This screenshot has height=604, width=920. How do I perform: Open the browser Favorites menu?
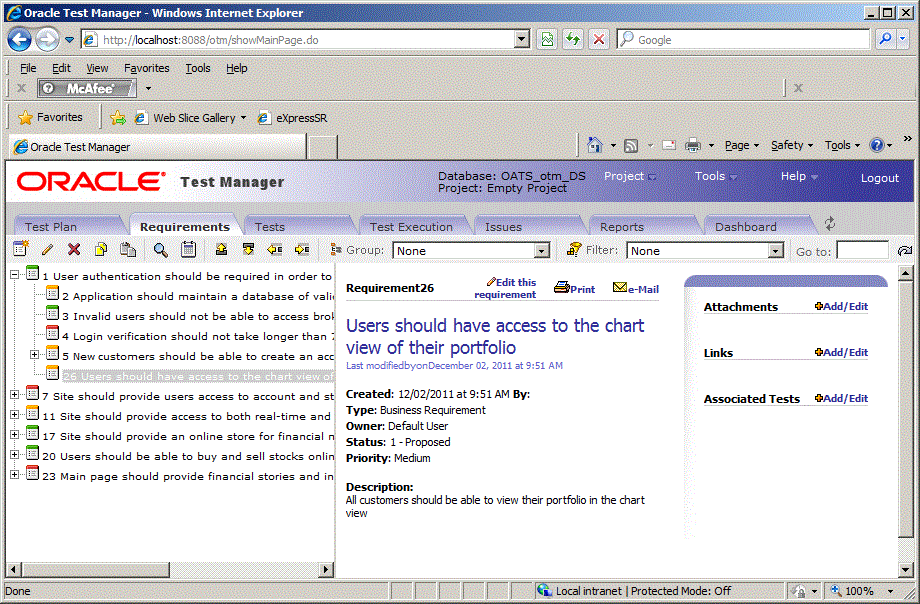tap(147, 68)
